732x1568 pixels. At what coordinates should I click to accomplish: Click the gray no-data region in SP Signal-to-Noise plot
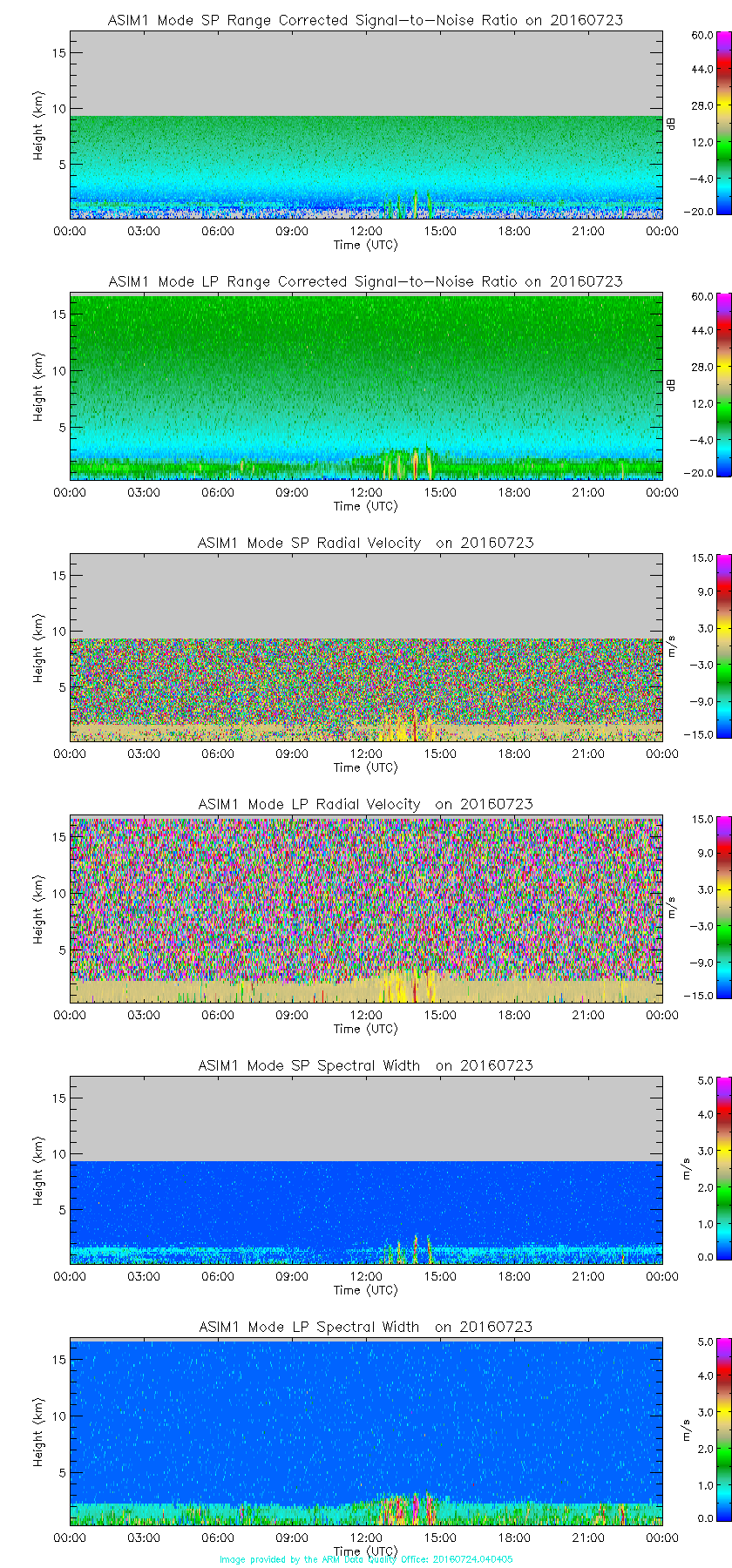[x=366, y=74]
